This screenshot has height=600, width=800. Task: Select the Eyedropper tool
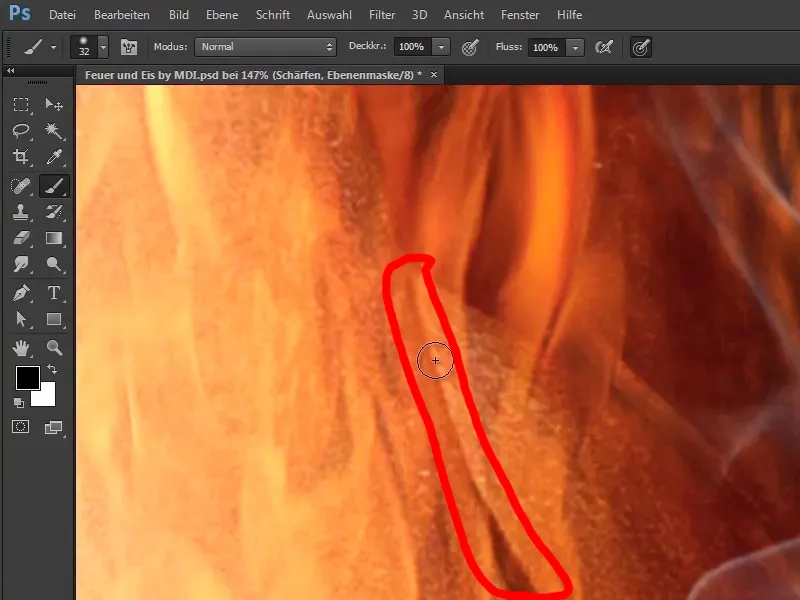point(54,156)
